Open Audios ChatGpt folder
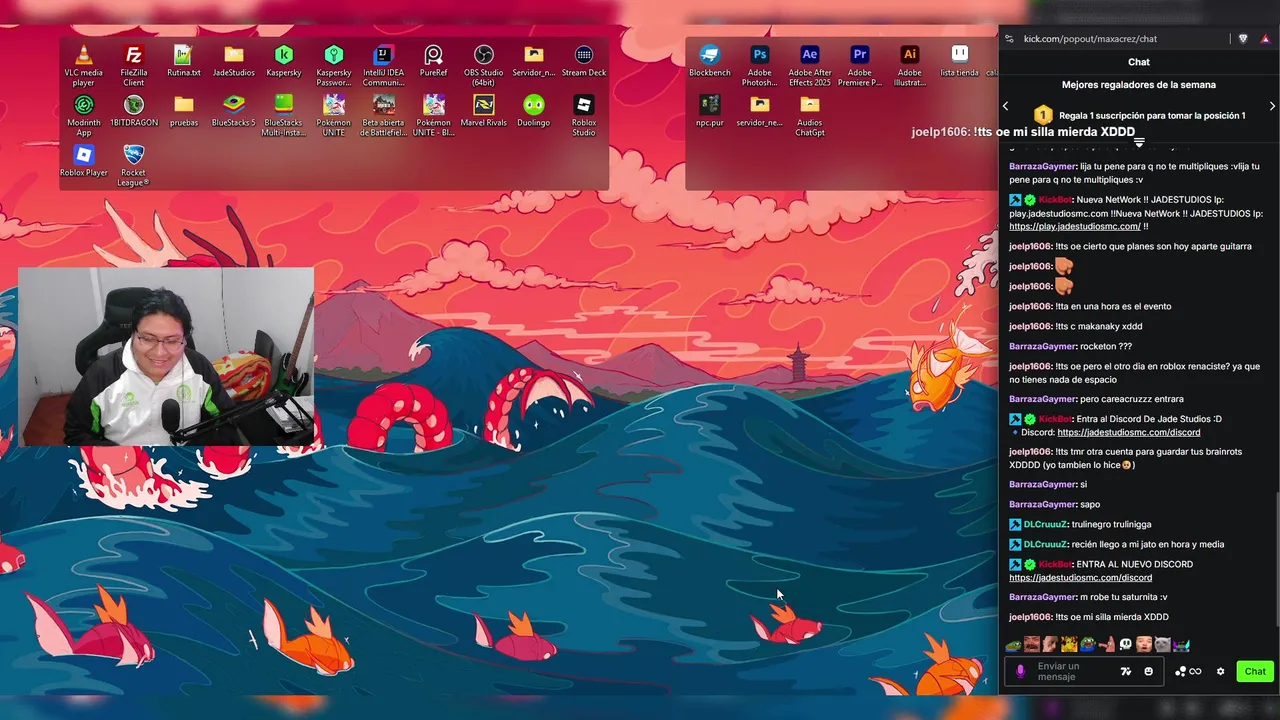Screen dimensions: 1280x720 click(x=809, y=115)
